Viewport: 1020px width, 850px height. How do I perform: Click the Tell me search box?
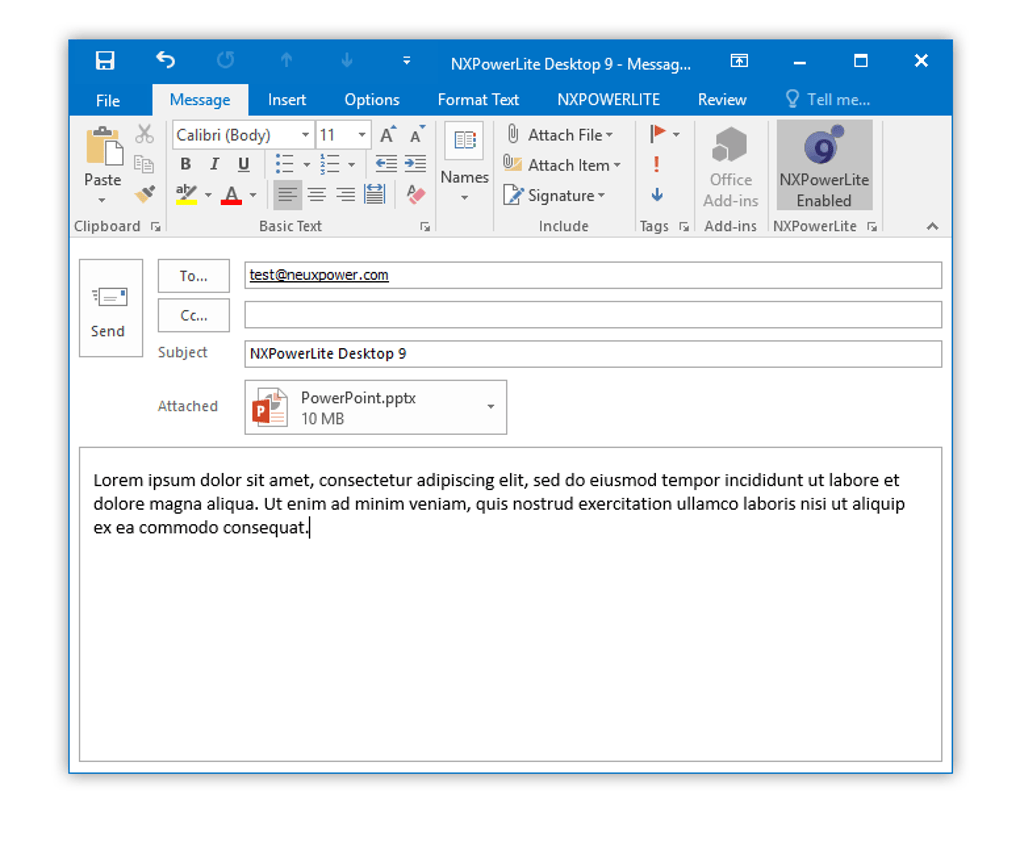tap(828, 100)
